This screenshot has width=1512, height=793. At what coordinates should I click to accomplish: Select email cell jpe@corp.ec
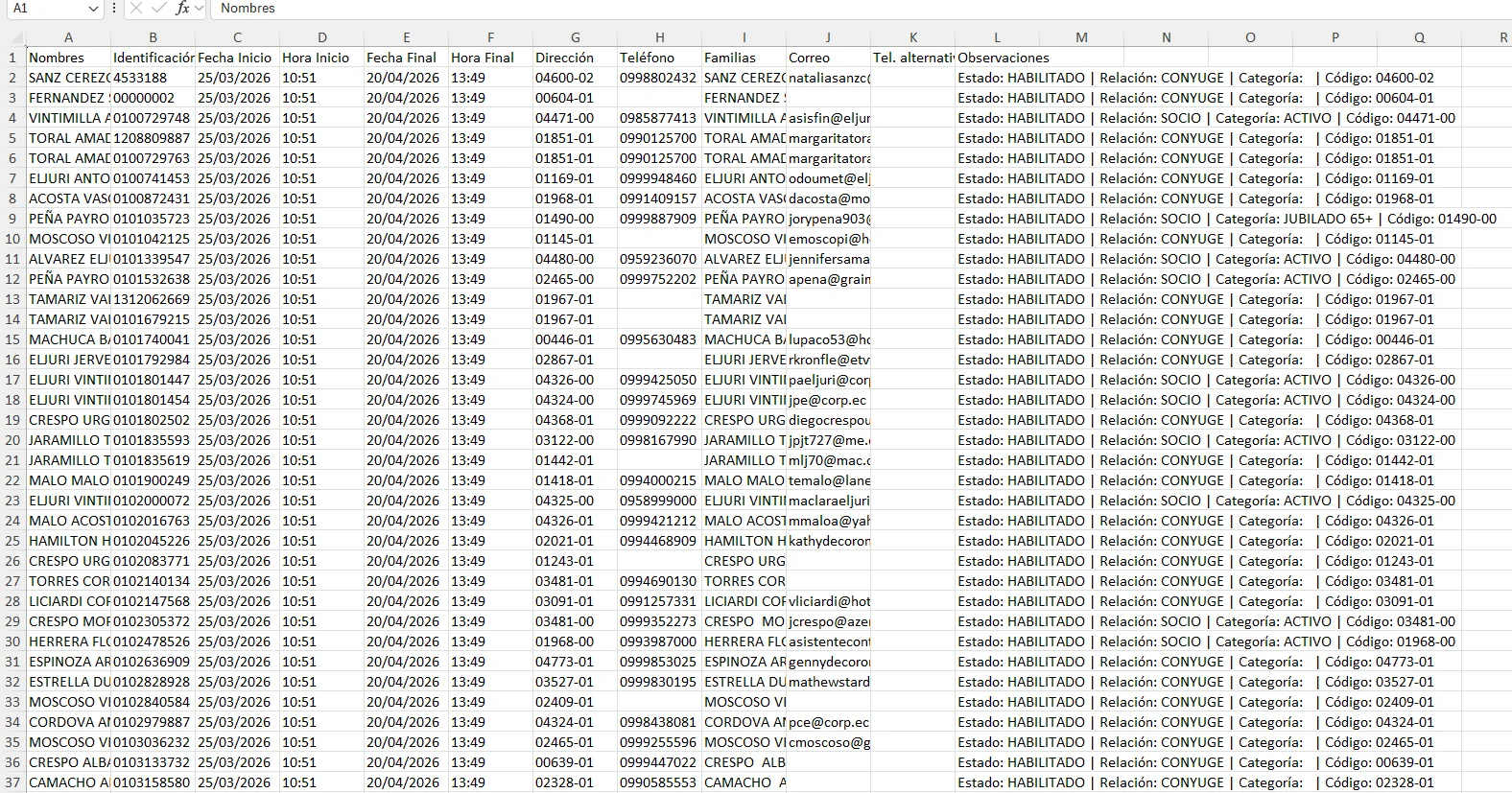(x=828, y=400)
